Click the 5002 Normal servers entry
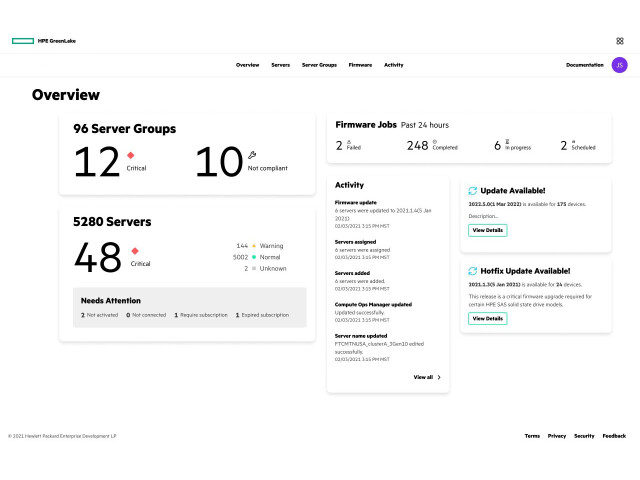The image size is (640, 480). [256, 257]
